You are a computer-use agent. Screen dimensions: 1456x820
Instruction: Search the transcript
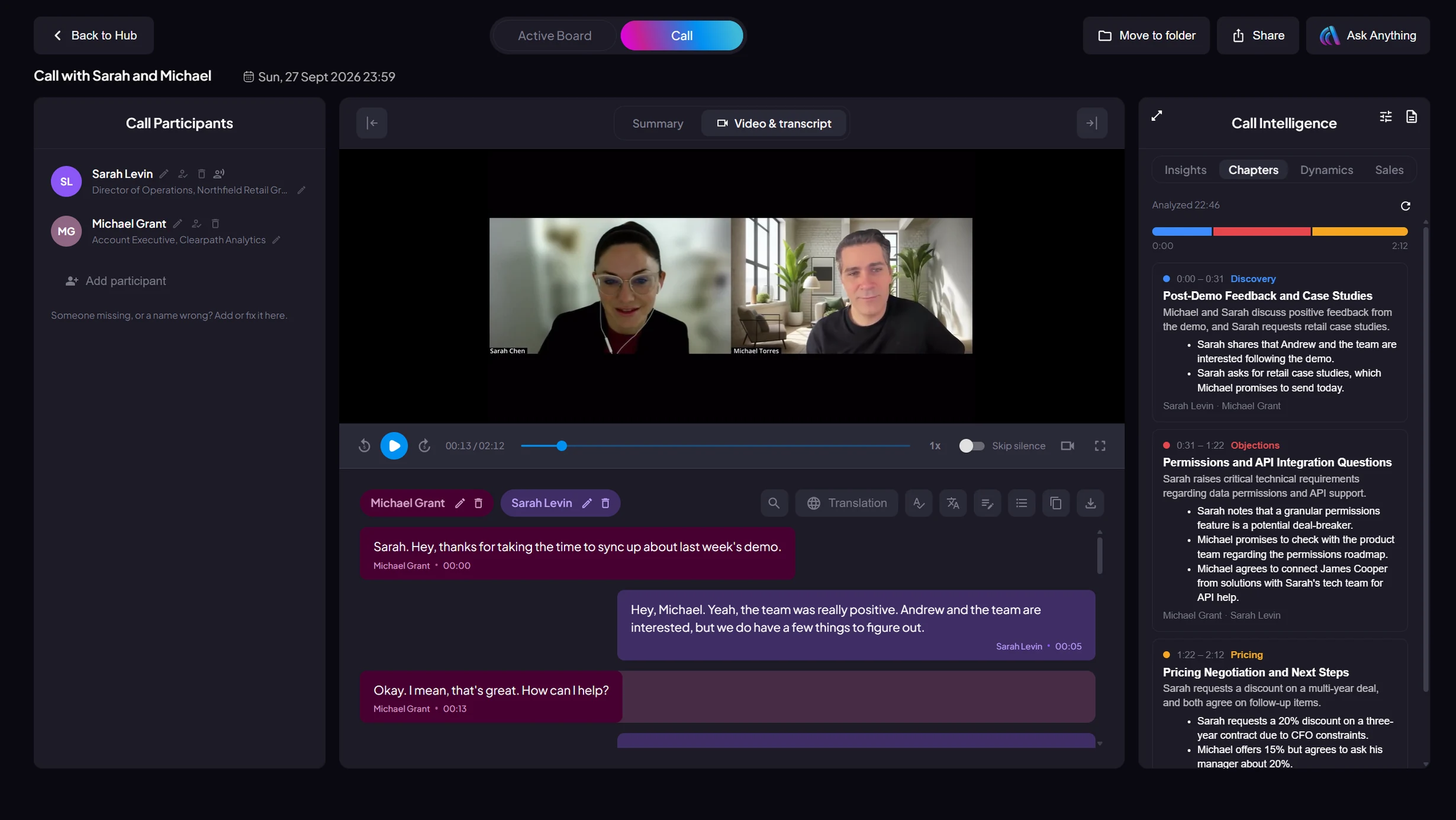tap(774, 503)
